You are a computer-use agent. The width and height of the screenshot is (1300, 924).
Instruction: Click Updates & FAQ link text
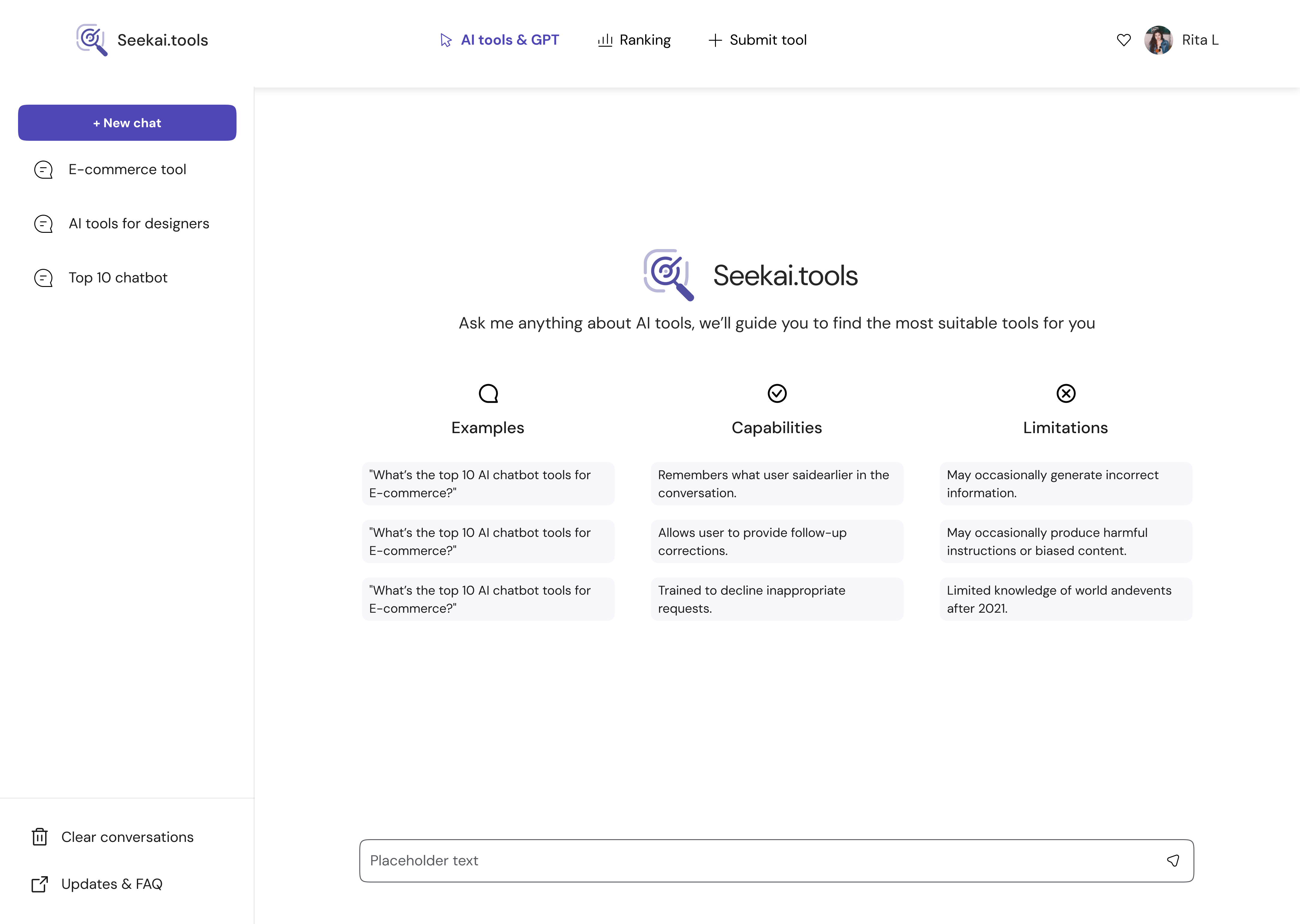(x=112, y=884)
